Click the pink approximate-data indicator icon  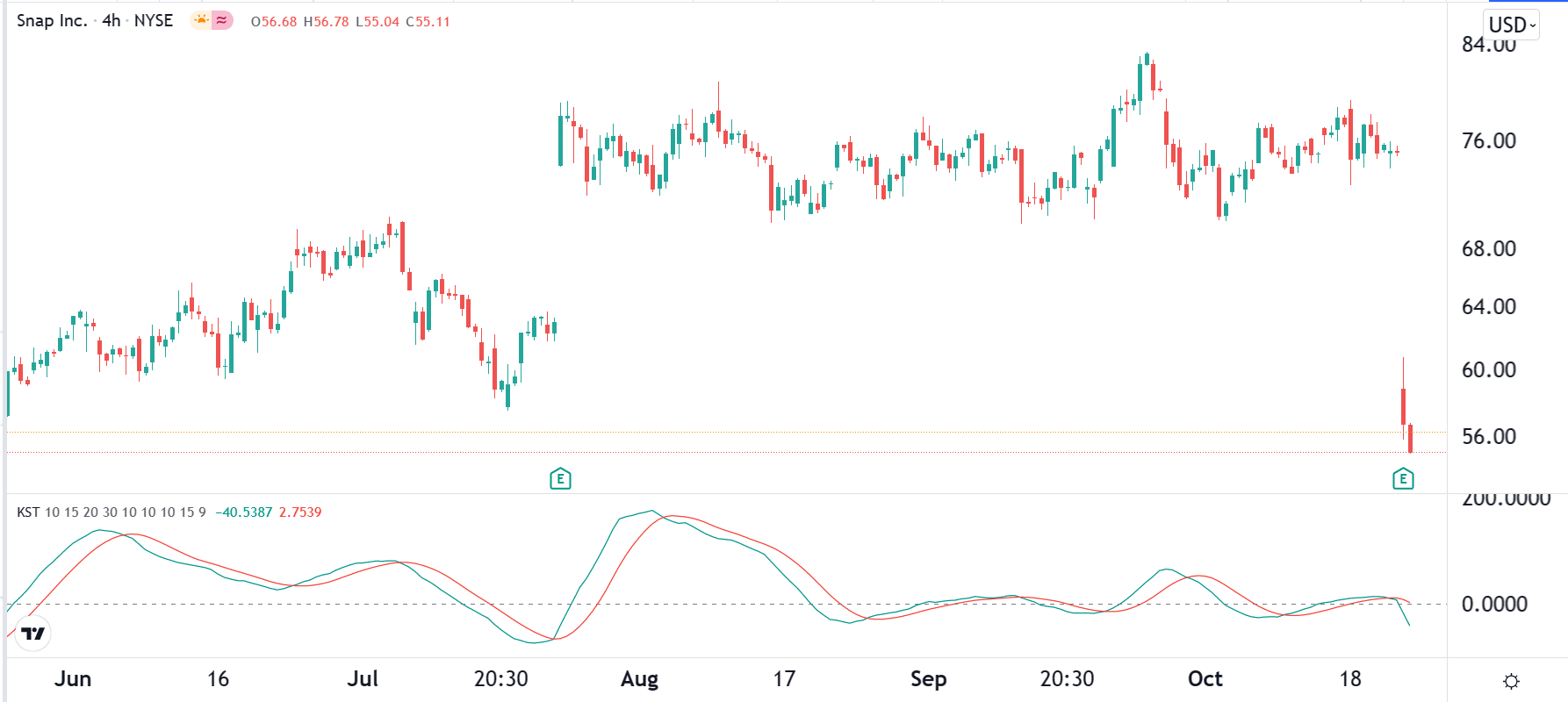coord(223,20)
